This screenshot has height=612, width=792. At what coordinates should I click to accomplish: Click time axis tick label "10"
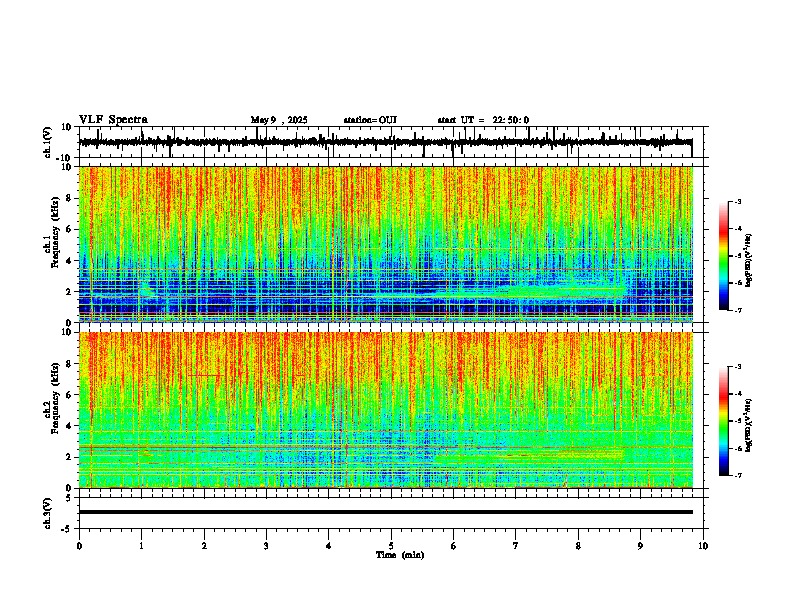[703, 546]
